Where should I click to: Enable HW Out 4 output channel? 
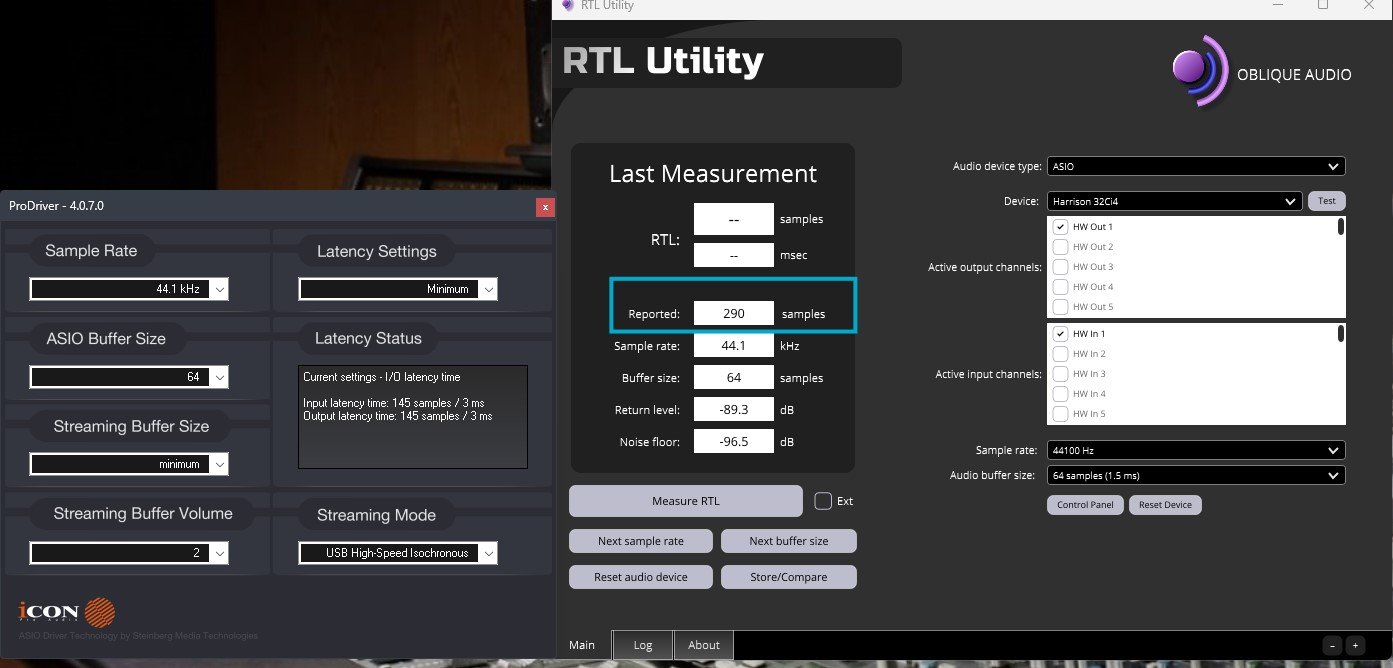tap(1061, 287)
